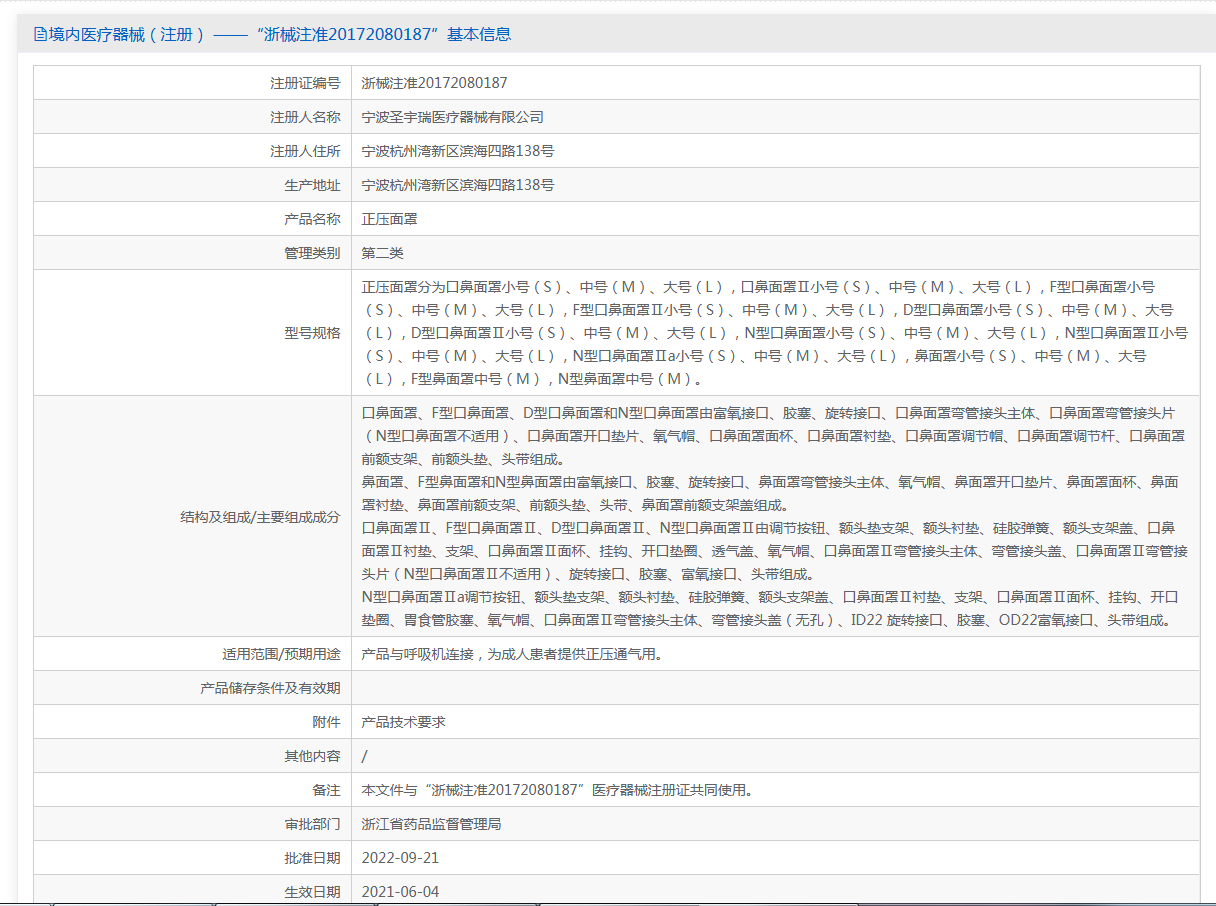The image size is (1216, 906).
Task: Click the '结构及组成/主要组成成分' label cell
Action: 193,517
